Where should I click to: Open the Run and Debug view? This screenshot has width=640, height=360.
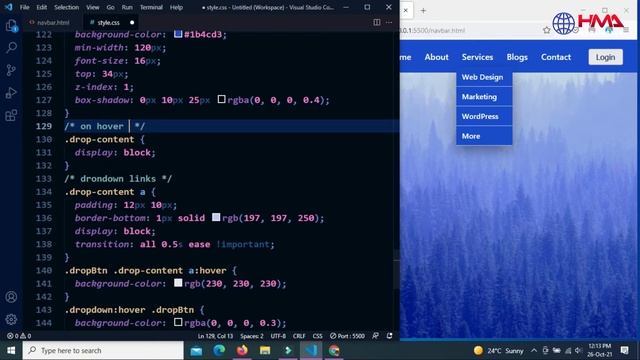coord(11,93)
